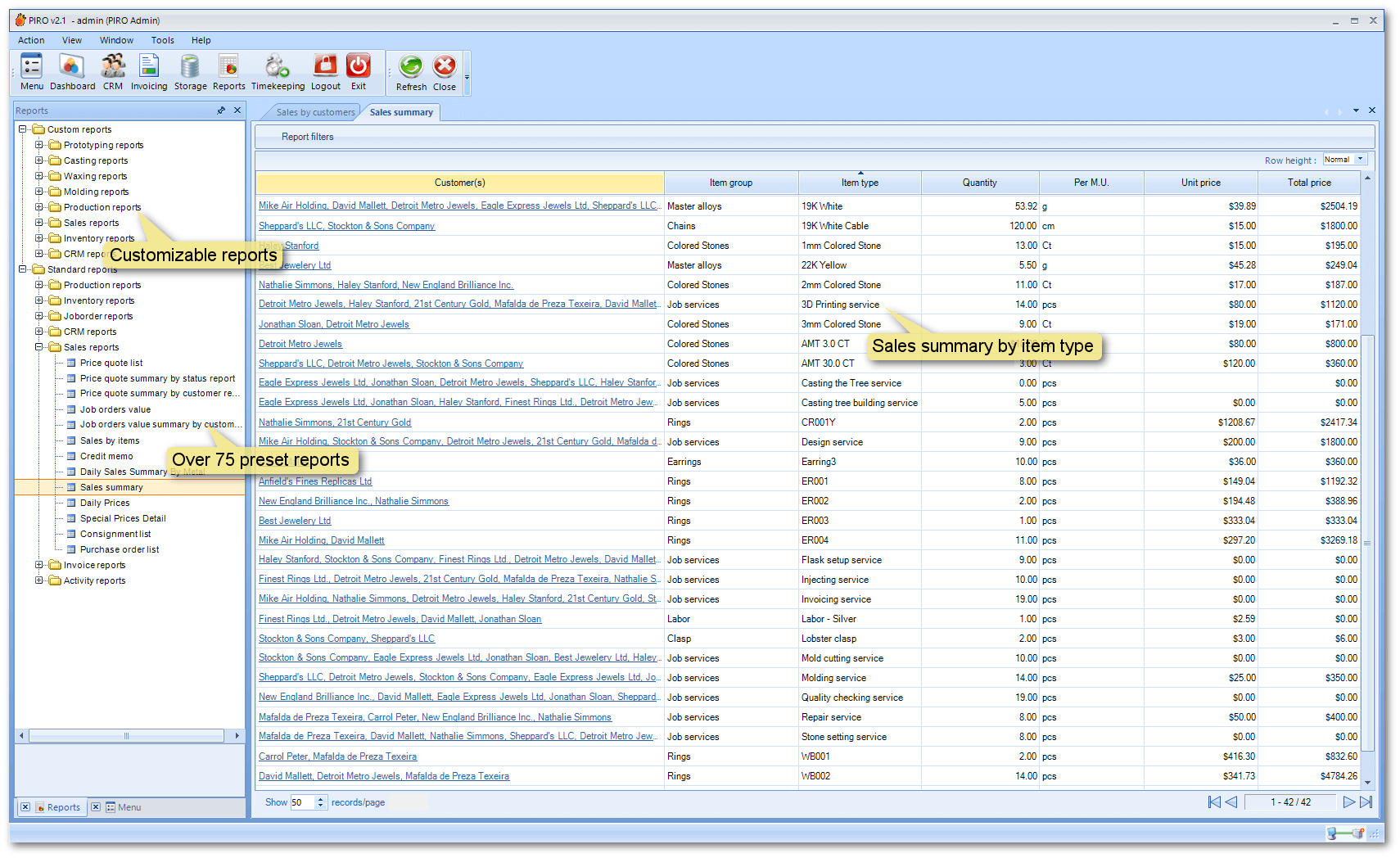The height and width of the screenshot is (858, 1400).
Task: Open the Nathalie Simmons, 21st Century Gold link
Action: (x=335, y=422)
